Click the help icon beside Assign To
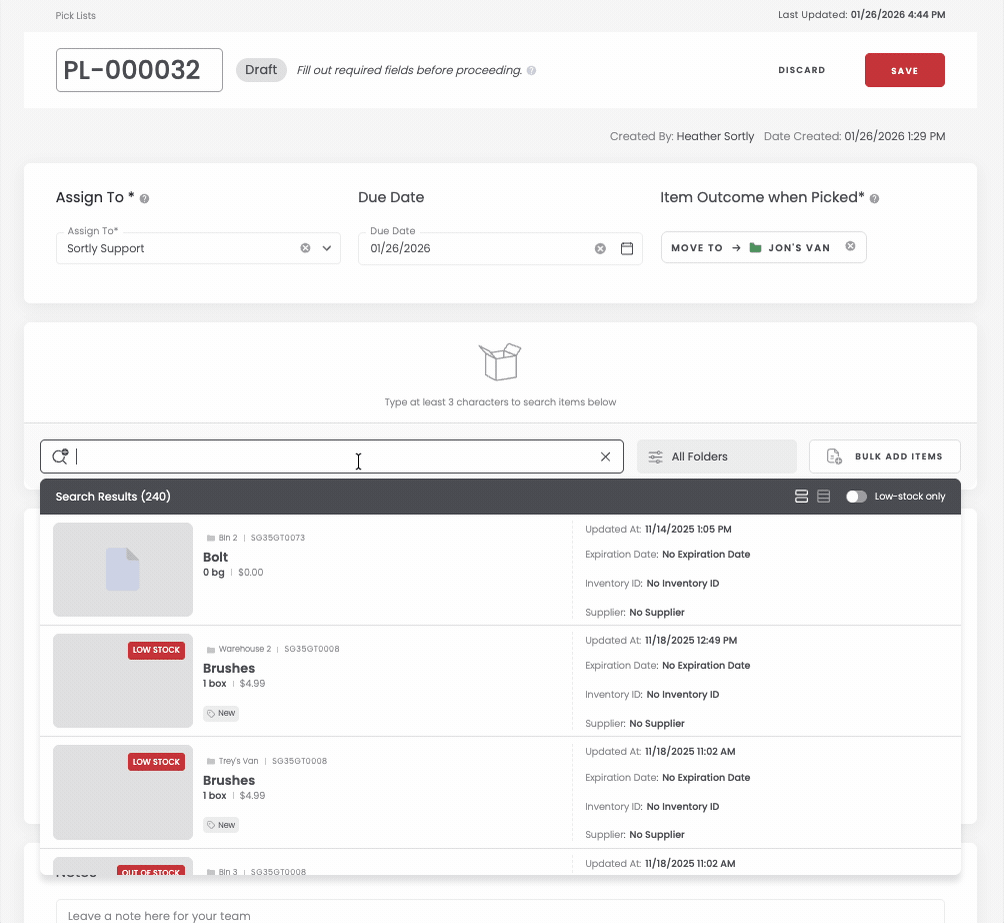 tap(145, 199)
